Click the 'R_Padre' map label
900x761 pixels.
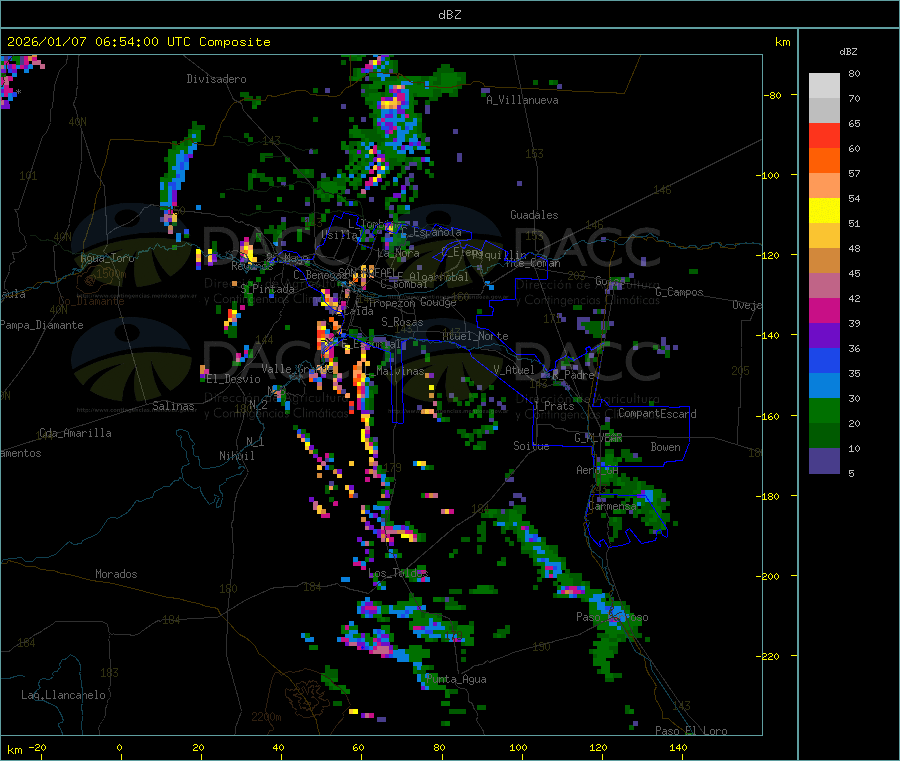point(573,375)
